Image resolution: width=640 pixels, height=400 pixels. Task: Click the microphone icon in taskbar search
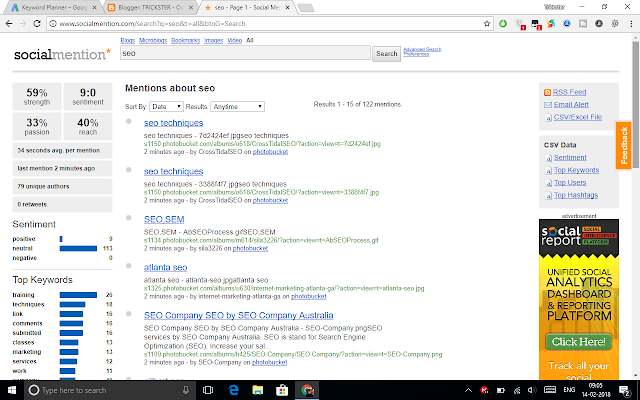[x=186, y=390]
